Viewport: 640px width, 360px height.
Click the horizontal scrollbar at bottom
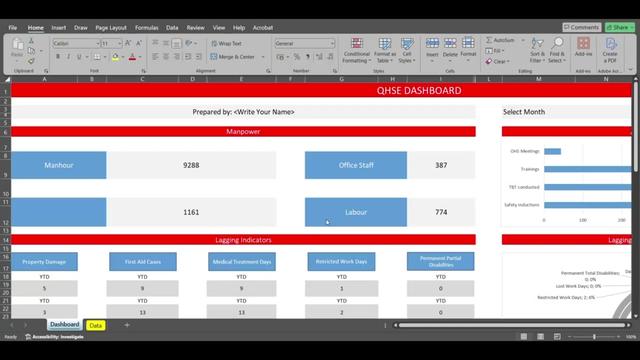point(512,325)
